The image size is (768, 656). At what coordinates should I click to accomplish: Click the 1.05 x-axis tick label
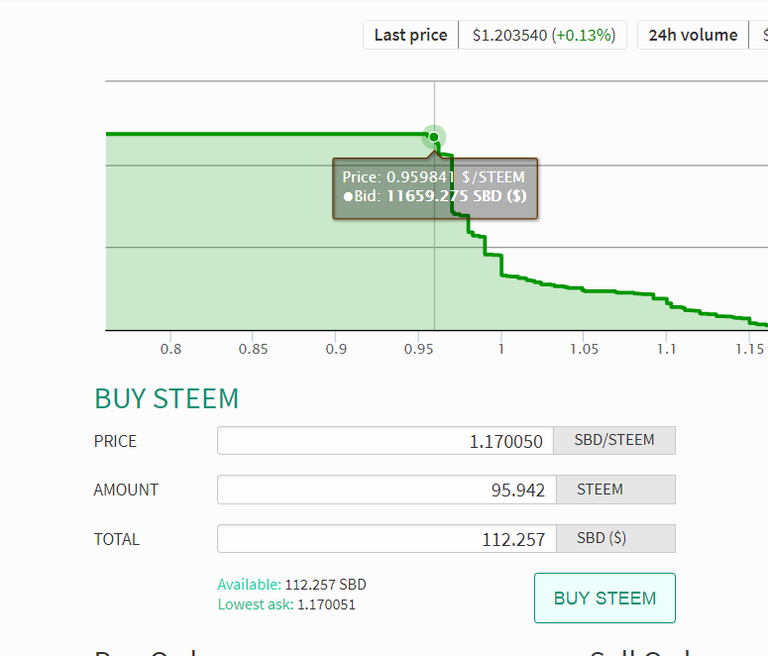click(584, 349)
